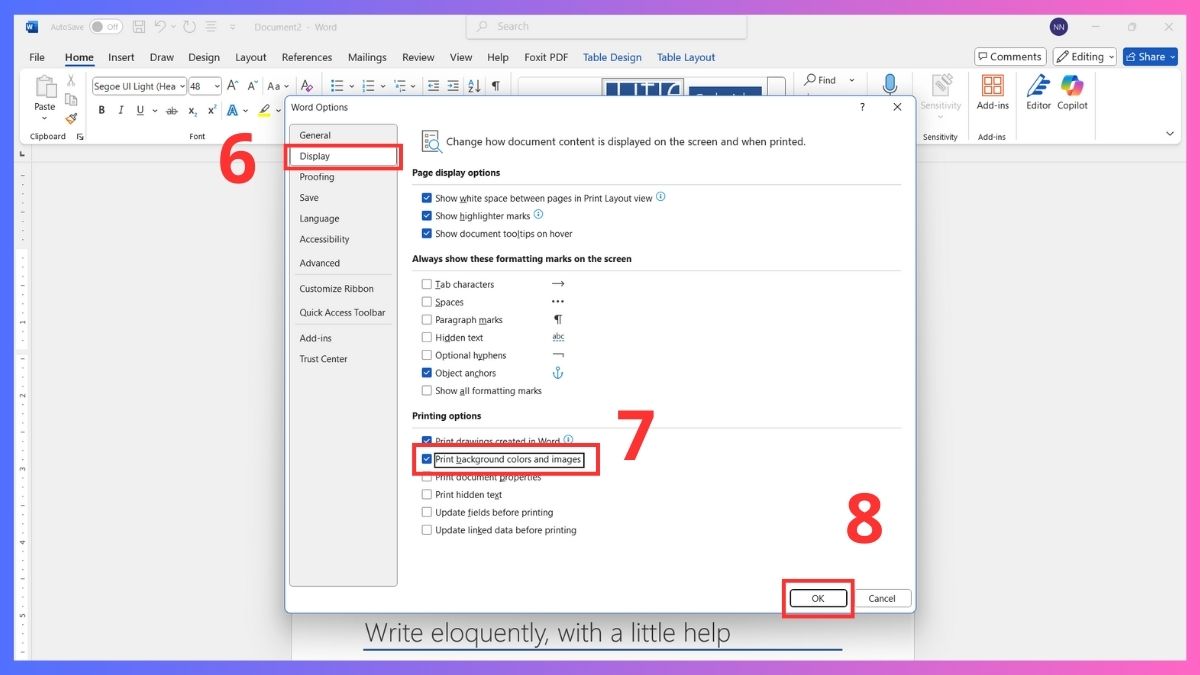Uncheck Show highlighter marks
This screenshot has height=675, width=1200.
(x=427, y=216)
